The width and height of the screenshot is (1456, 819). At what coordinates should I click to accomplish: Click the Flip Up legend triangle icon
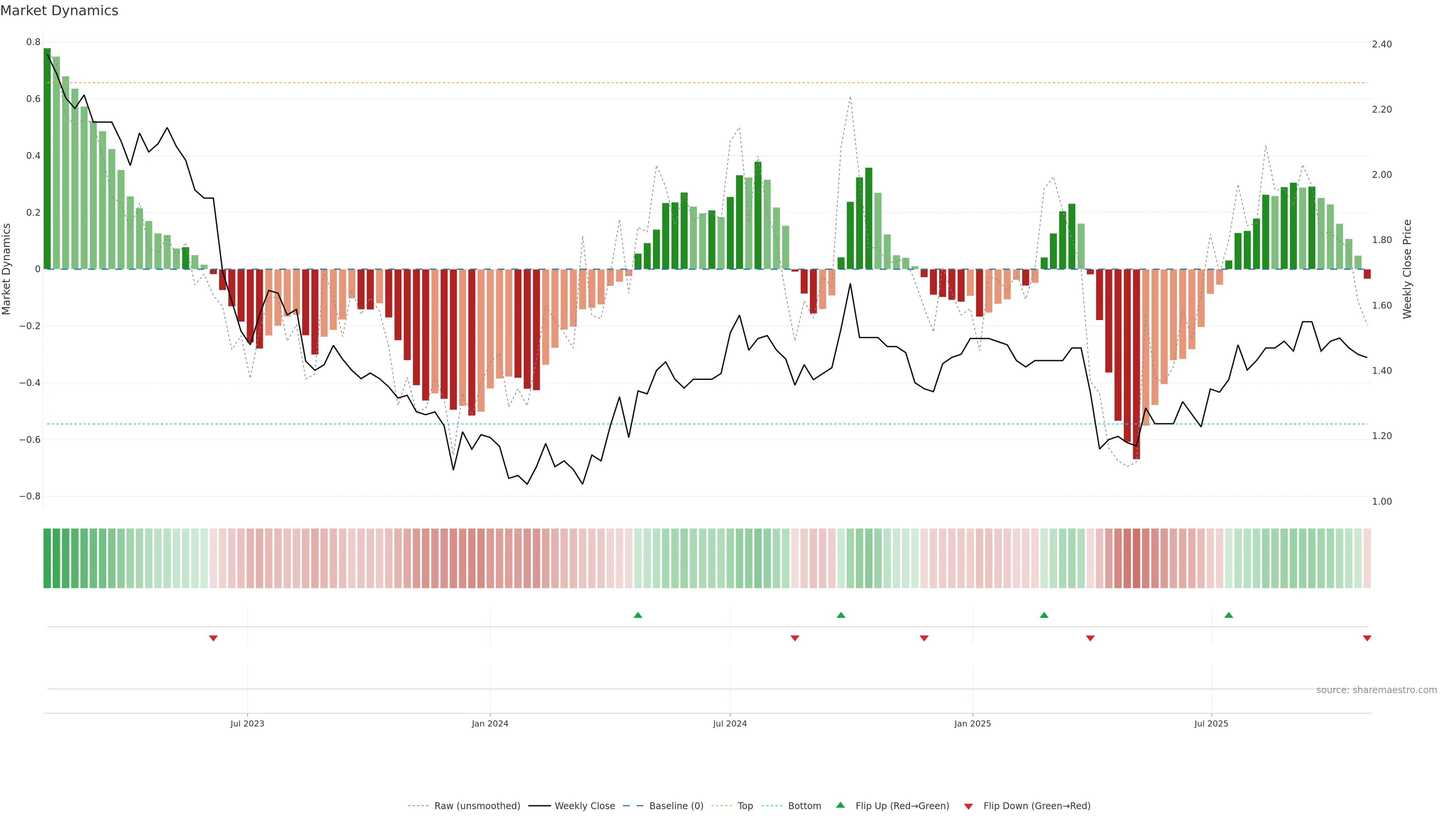(x=841, y=805)
